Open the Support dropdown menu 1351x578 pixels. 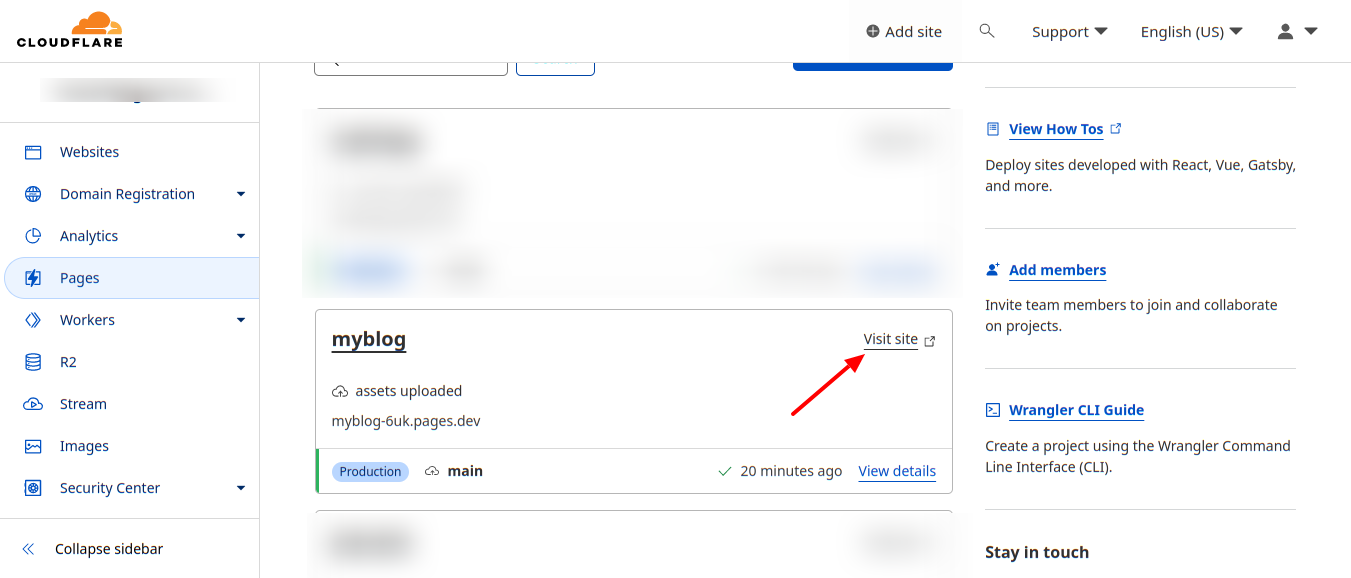(x=1069, y=31)
